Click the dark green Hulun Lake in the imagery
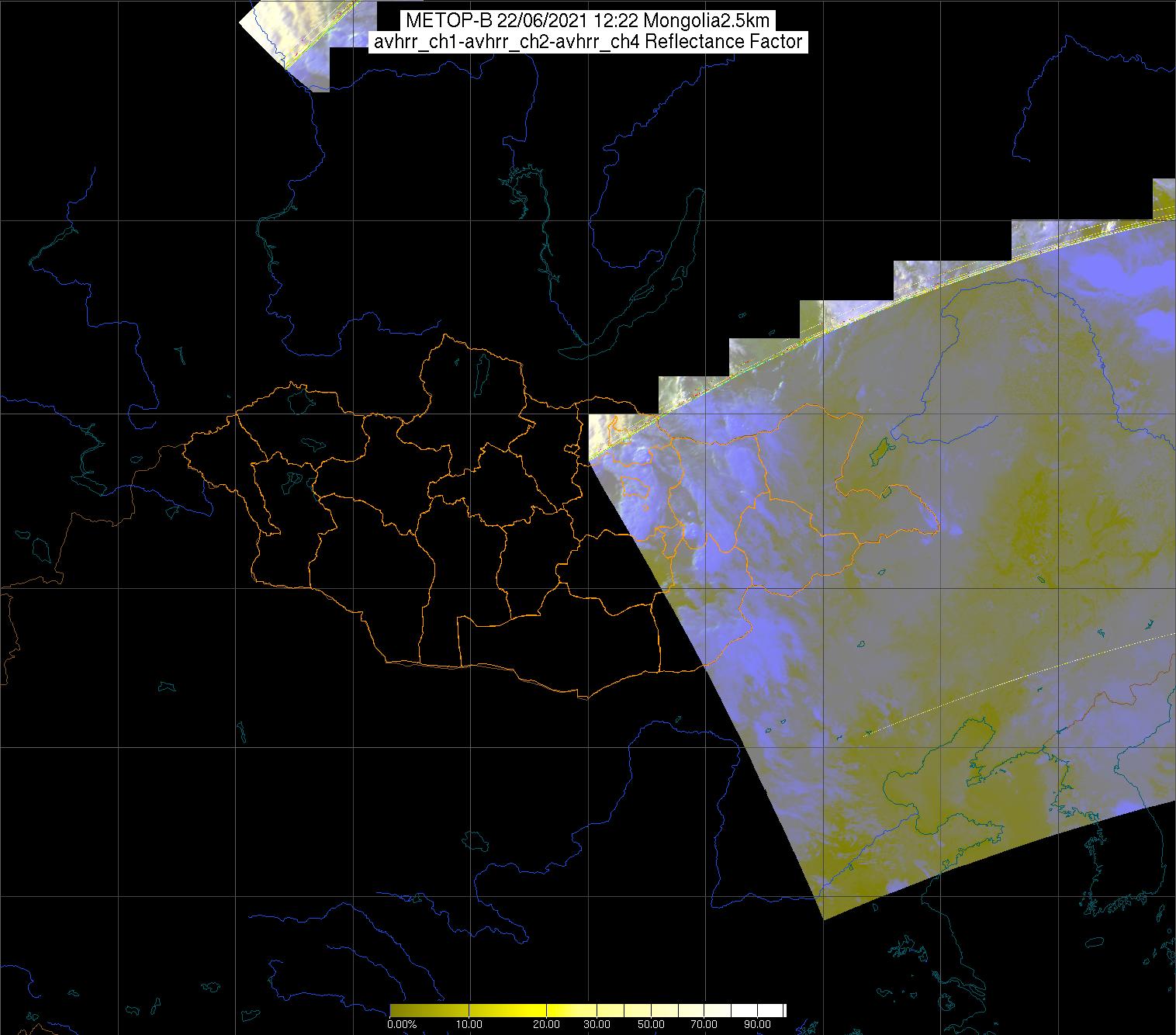This screenshot has width=1176, height=1035. [880, 448]
